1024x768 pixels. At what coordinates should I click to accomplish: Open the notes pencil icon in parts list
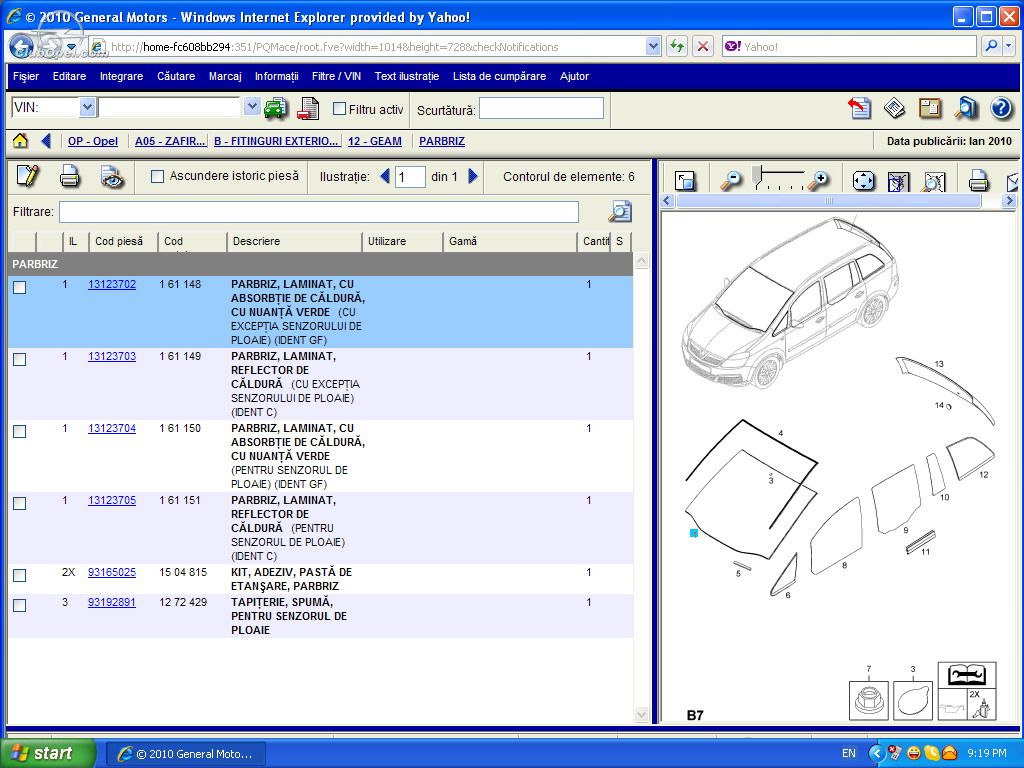point(28,176)
